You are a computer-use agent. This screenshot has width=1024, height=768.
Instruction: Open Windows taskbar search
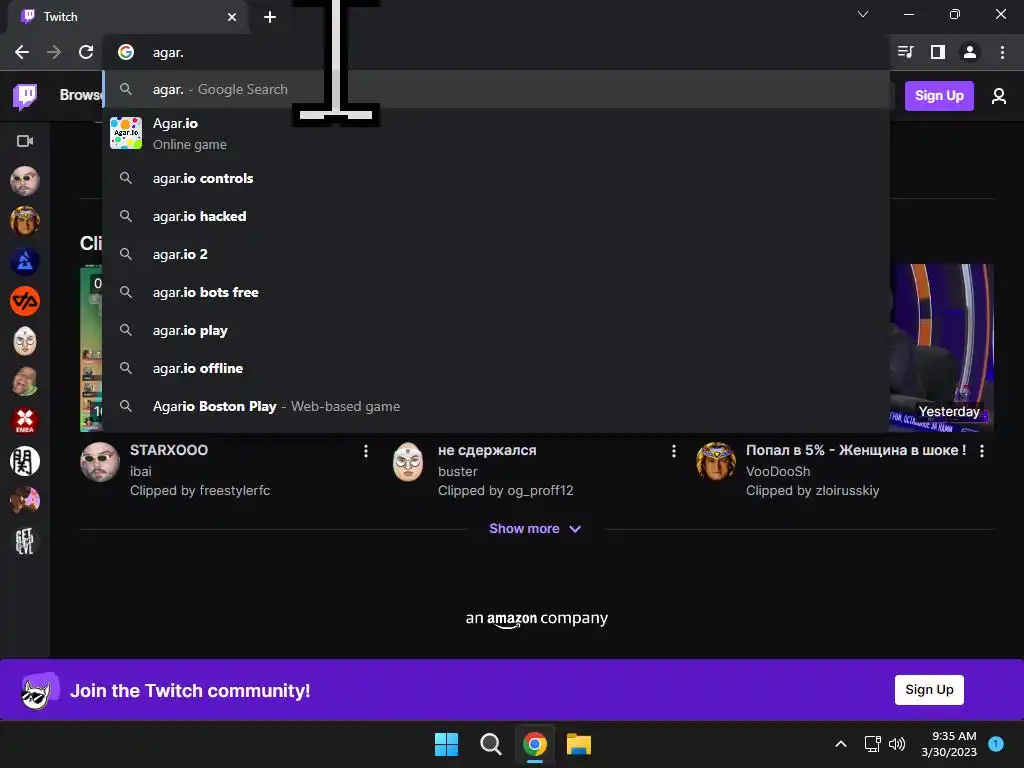click(x=490, y=744)
